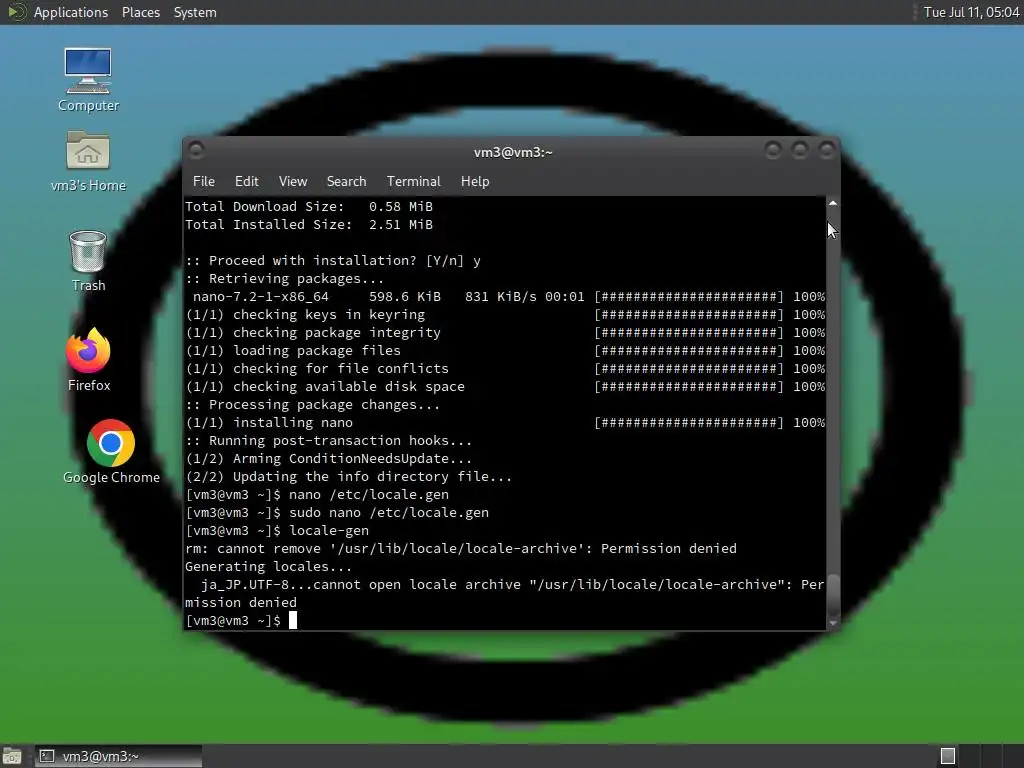Viewport: 1024px width, 768px height.
Task: Select the vm3@vm3:~ taskbar button
Action: click(118, 756)
